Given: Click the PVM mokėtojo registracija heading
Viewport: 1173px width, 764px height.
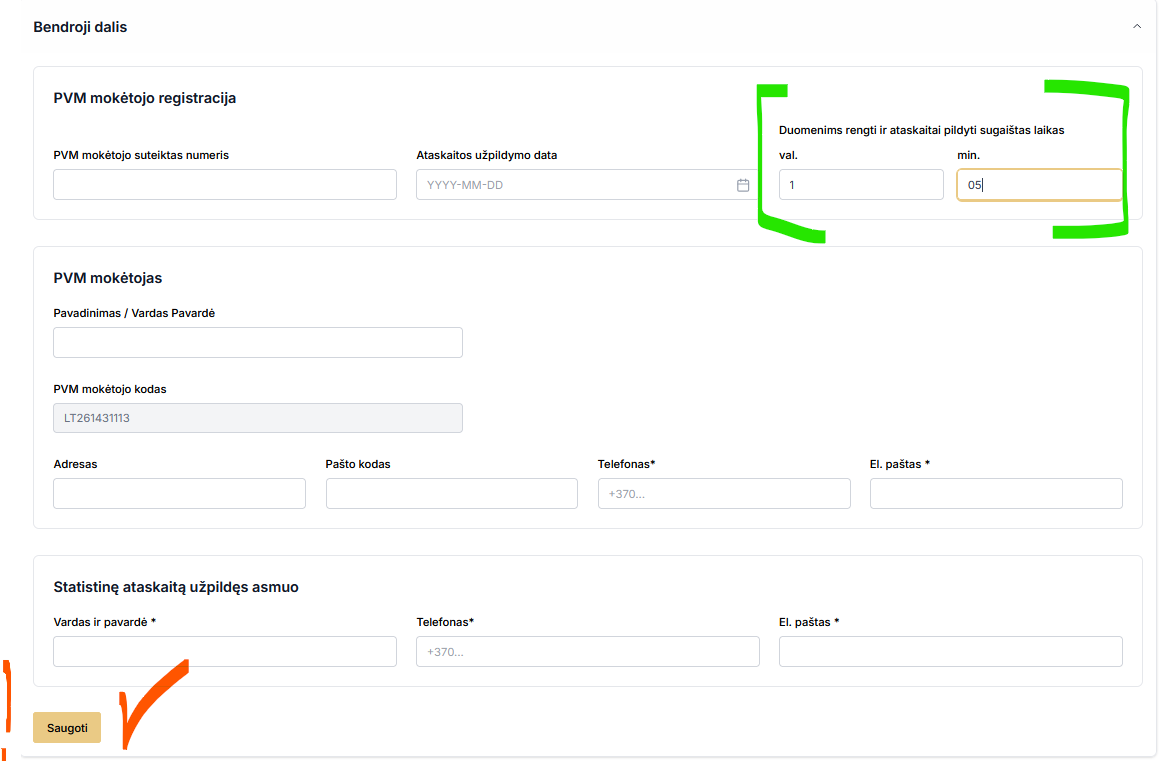Looking at the screenshot, I should click(144, 98).
